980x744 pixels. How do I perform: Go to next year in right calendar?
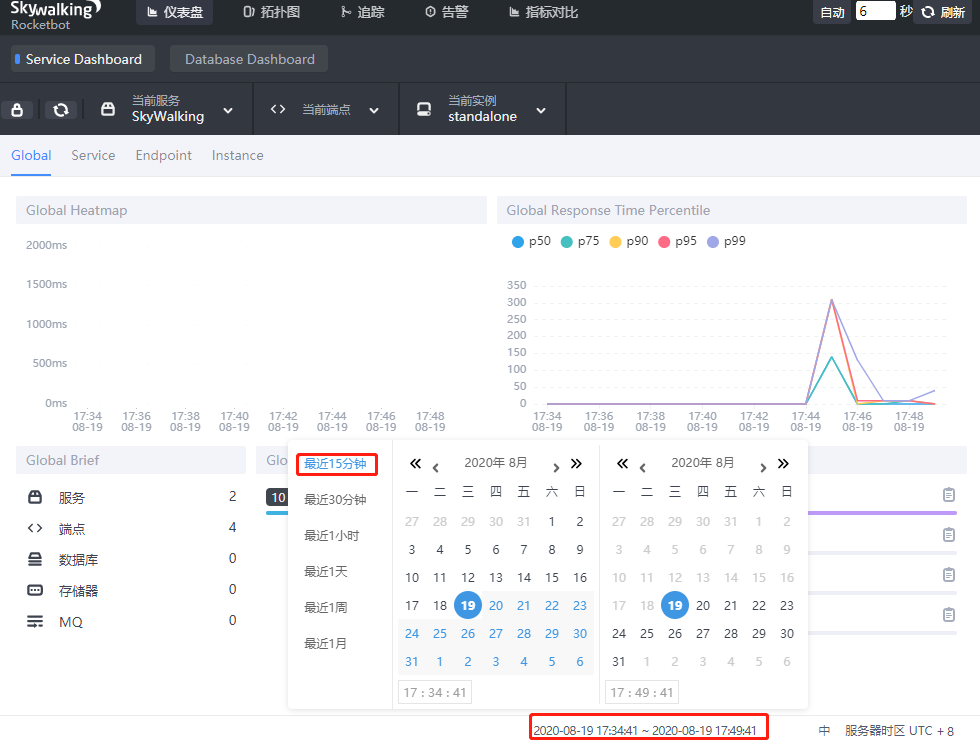783,463
